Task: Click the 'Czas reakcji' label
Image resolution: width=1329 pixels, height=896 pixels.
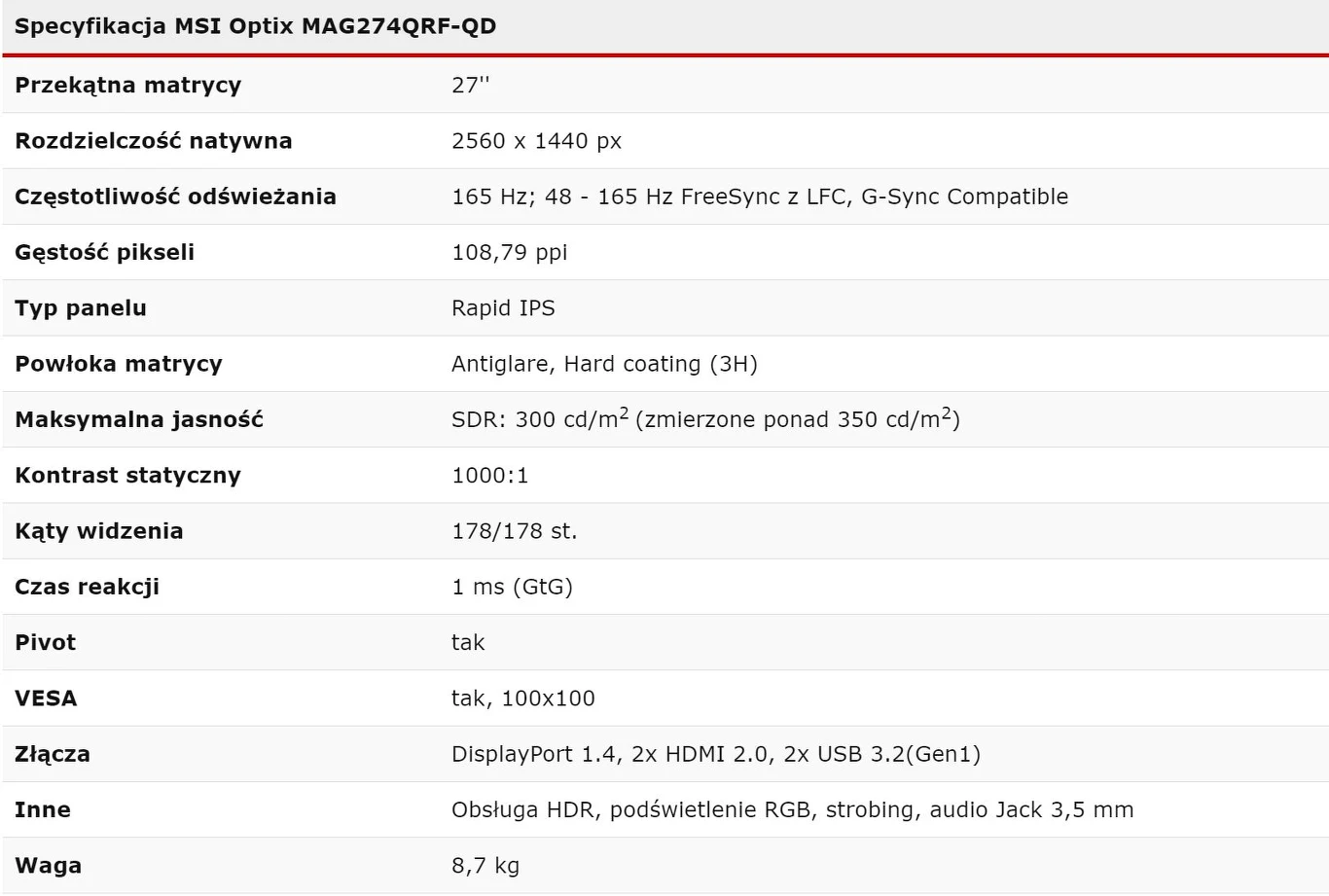Action: click(x=87, y=587)
